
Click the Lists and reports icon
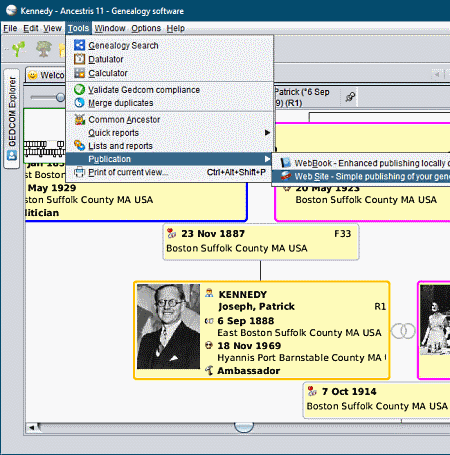click(x=79, y=145)
